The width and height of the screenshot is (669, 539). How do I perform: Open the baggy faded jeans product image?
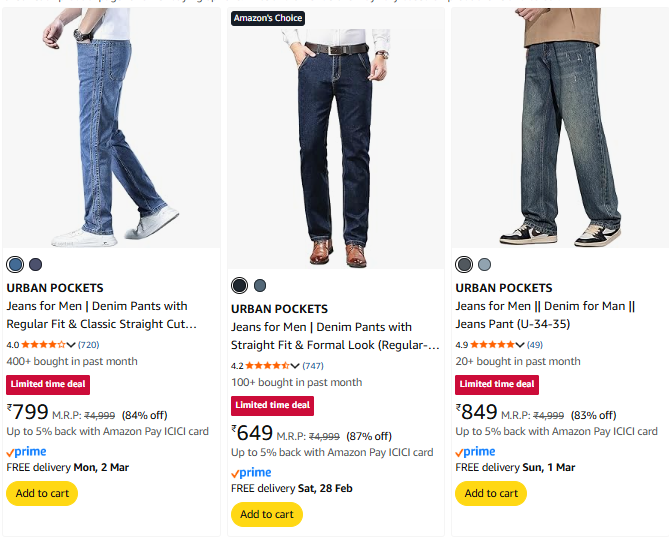pos(560,128)
